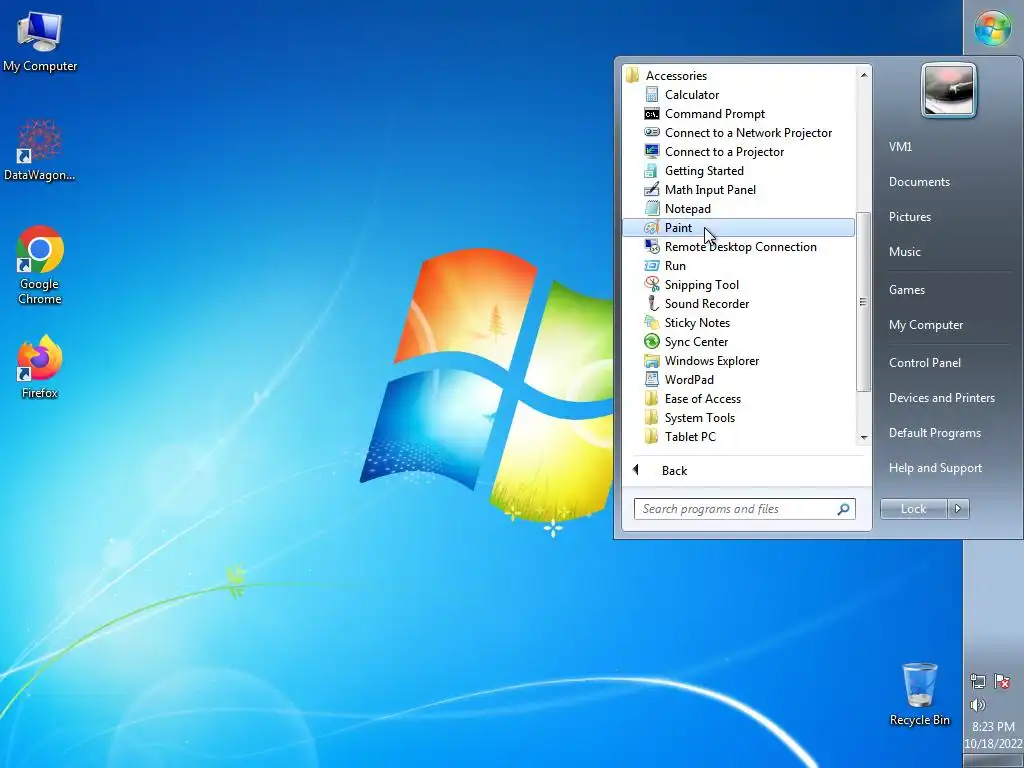Open Control Panel
1024x768 pixels.
924,363
